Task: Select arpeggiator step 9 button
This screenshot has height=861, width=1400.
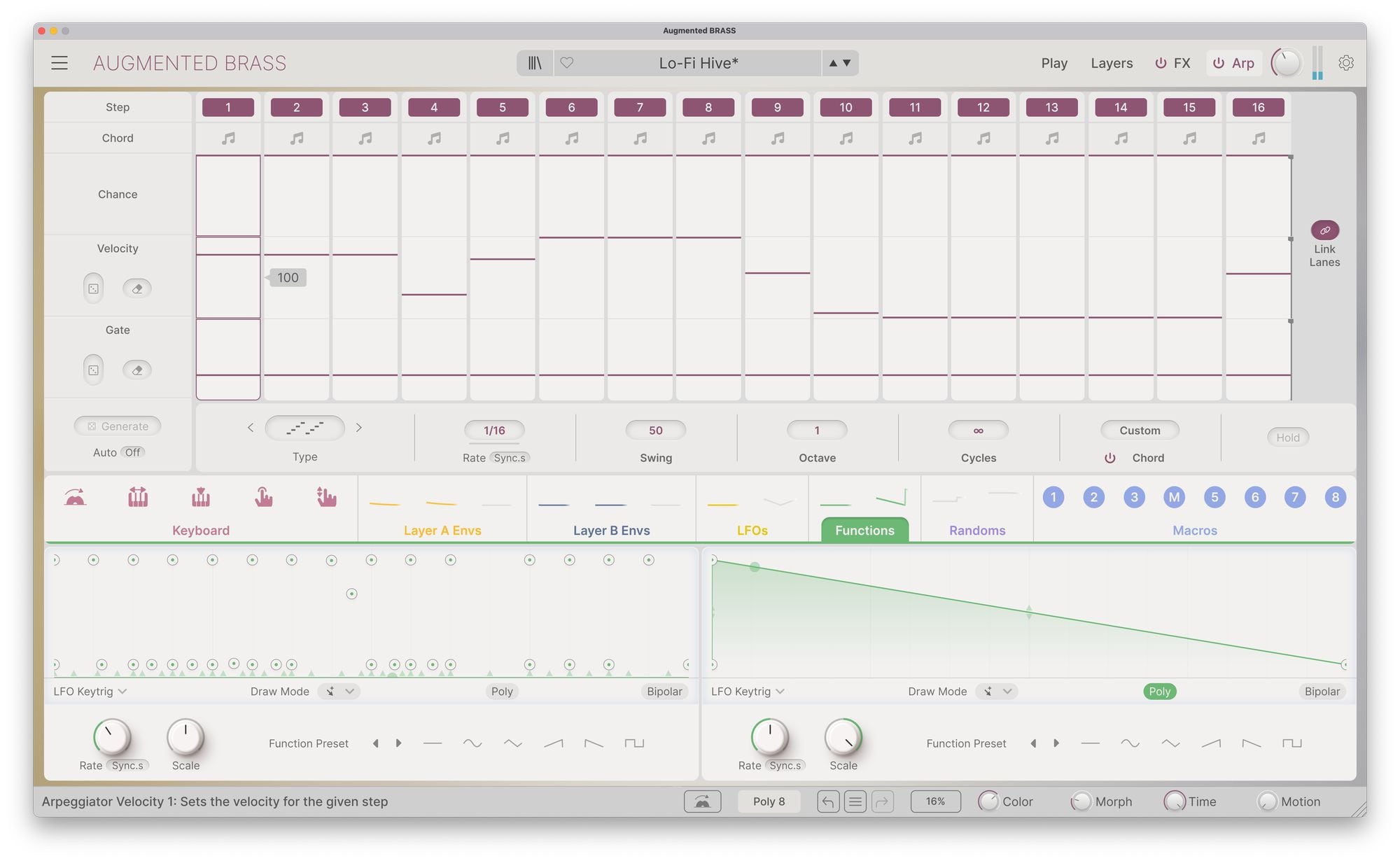Action: [x=777, y=107]
